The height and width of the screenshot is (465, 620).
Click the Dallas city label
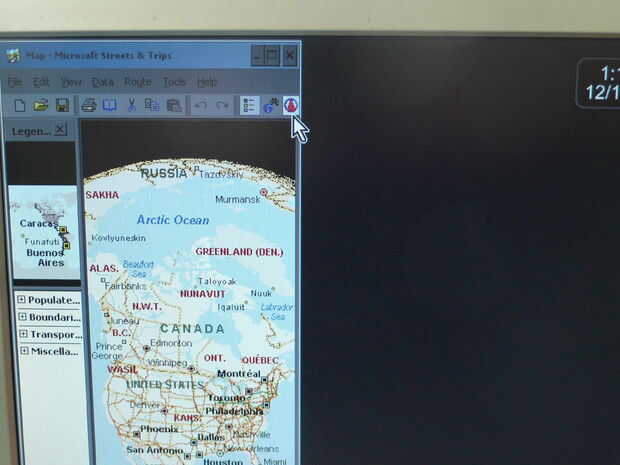pos(211,437)
